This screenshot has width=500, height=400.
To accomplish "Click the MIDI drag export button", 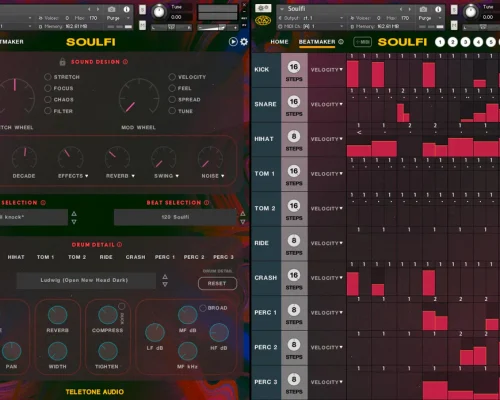I will pyautogui.click(x=362, y=42).
